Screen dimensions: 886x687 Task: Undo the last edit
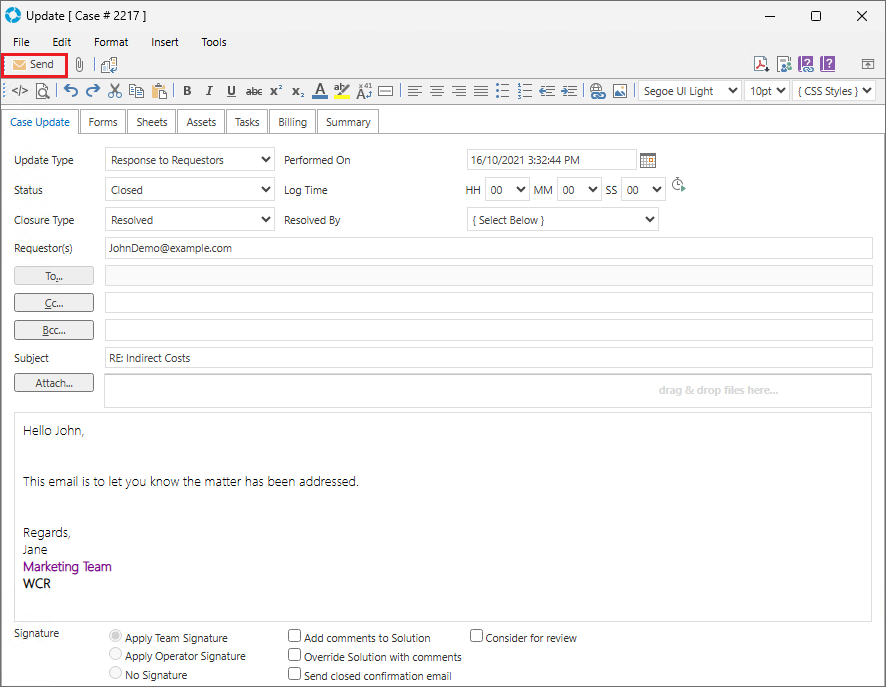click(71, 91)
